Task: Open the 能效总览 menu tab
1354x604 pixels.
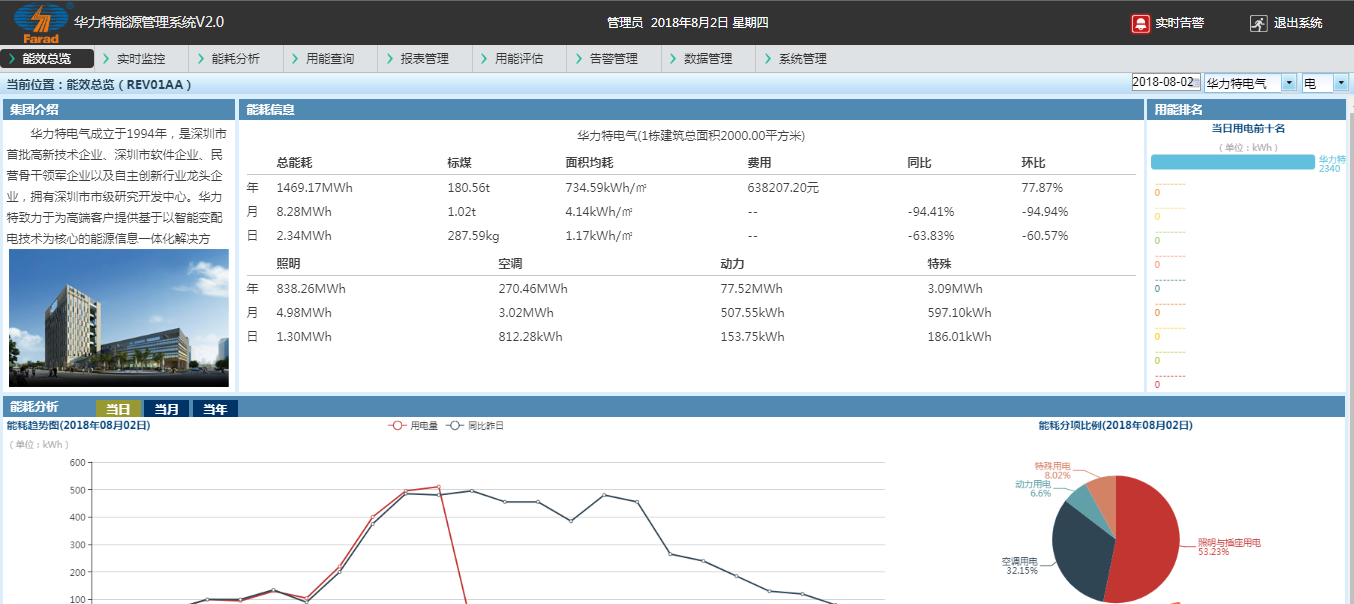Action: (47, 59)
